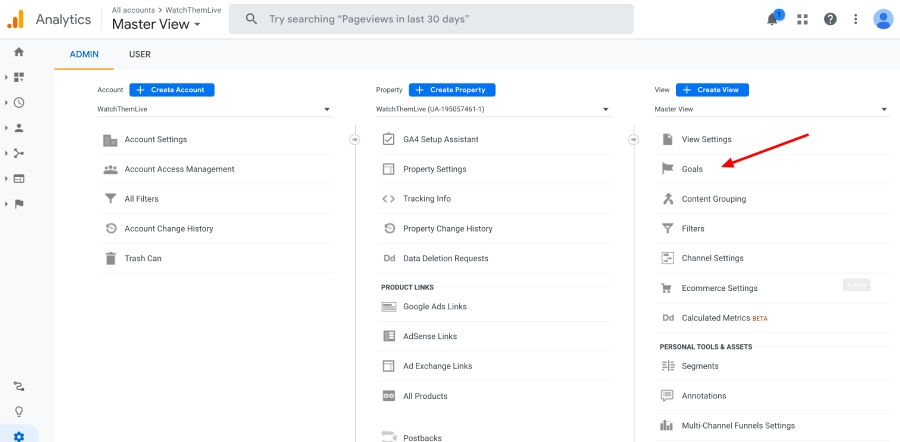Click the search magnifier icon
This screenshot has height=442, width=900.
pyautogui.click(x=251, y=19)
